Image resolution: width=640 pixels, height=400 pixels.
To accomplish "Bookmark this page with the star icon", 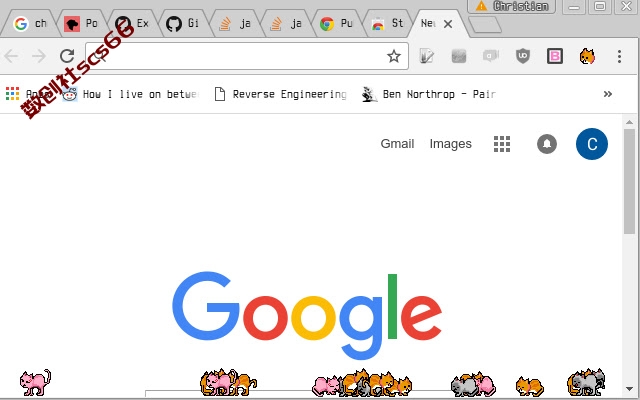I will (x=393, y=56).
